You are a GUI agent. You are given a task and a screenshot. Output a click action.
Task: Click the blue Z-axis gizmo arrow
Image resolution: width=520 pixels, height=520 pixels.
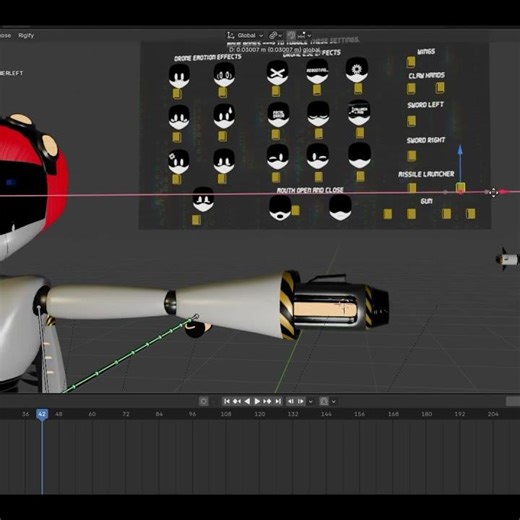(x=460, y=150)
